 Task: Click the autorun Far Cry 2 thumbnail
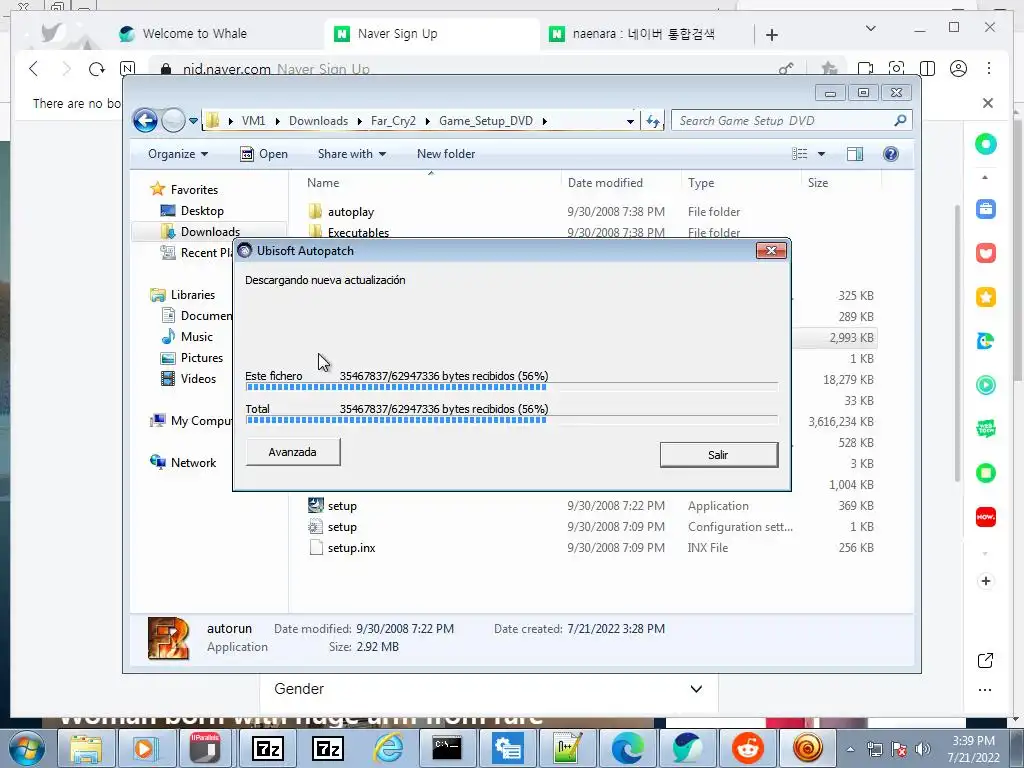[x=168, y=638]
